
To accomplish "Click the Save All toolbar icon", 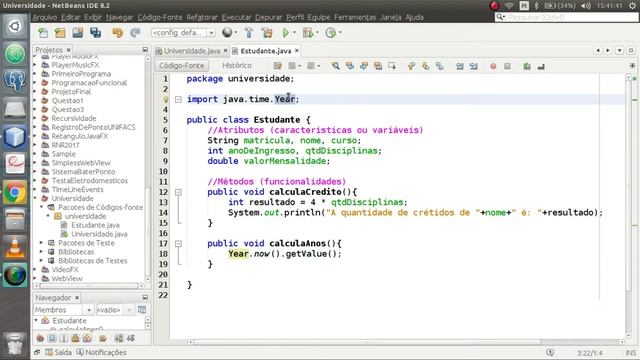I will click(x=96, y=33).
